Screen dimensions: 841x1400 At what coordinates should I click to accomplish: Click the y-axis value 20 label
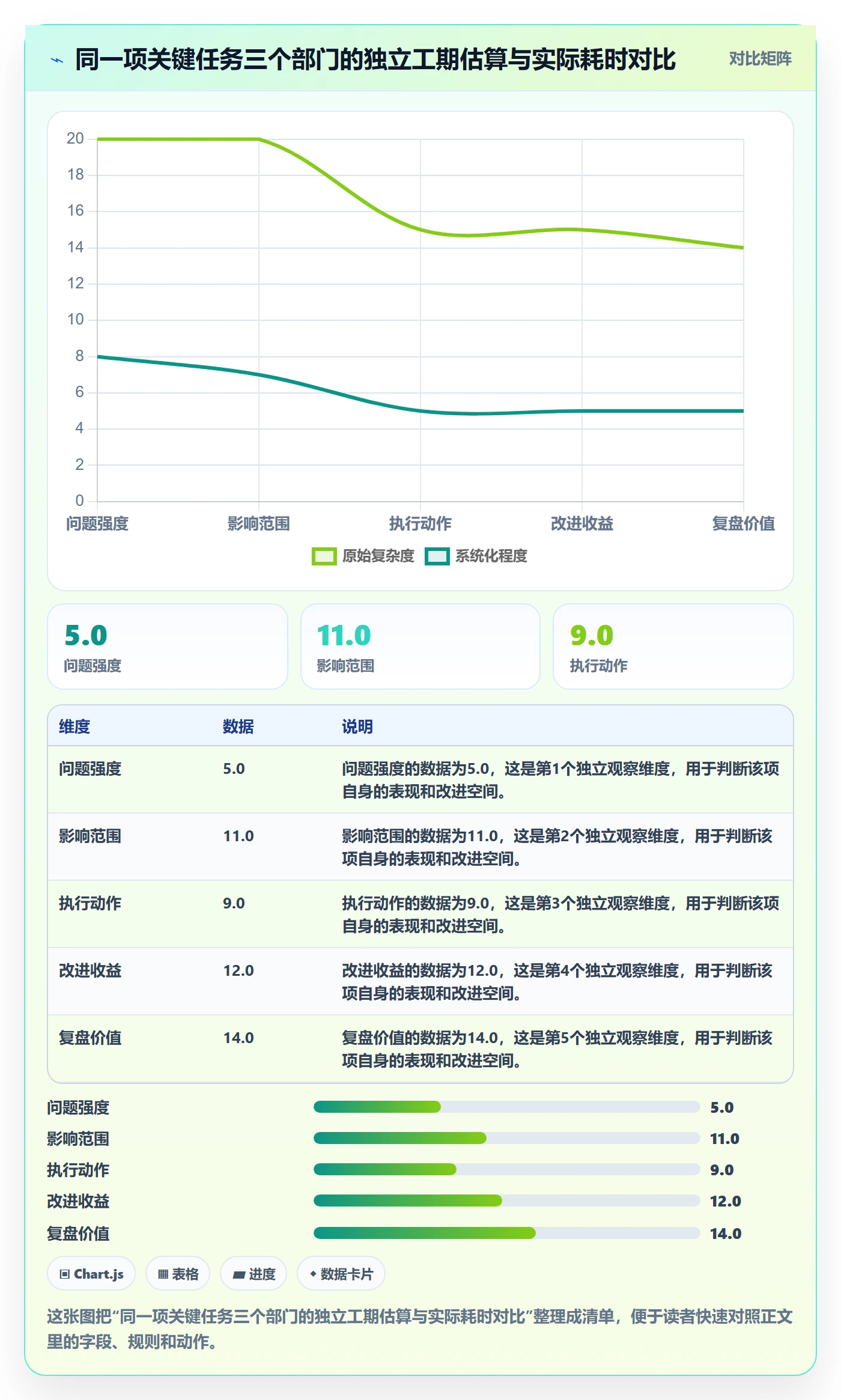75,139
